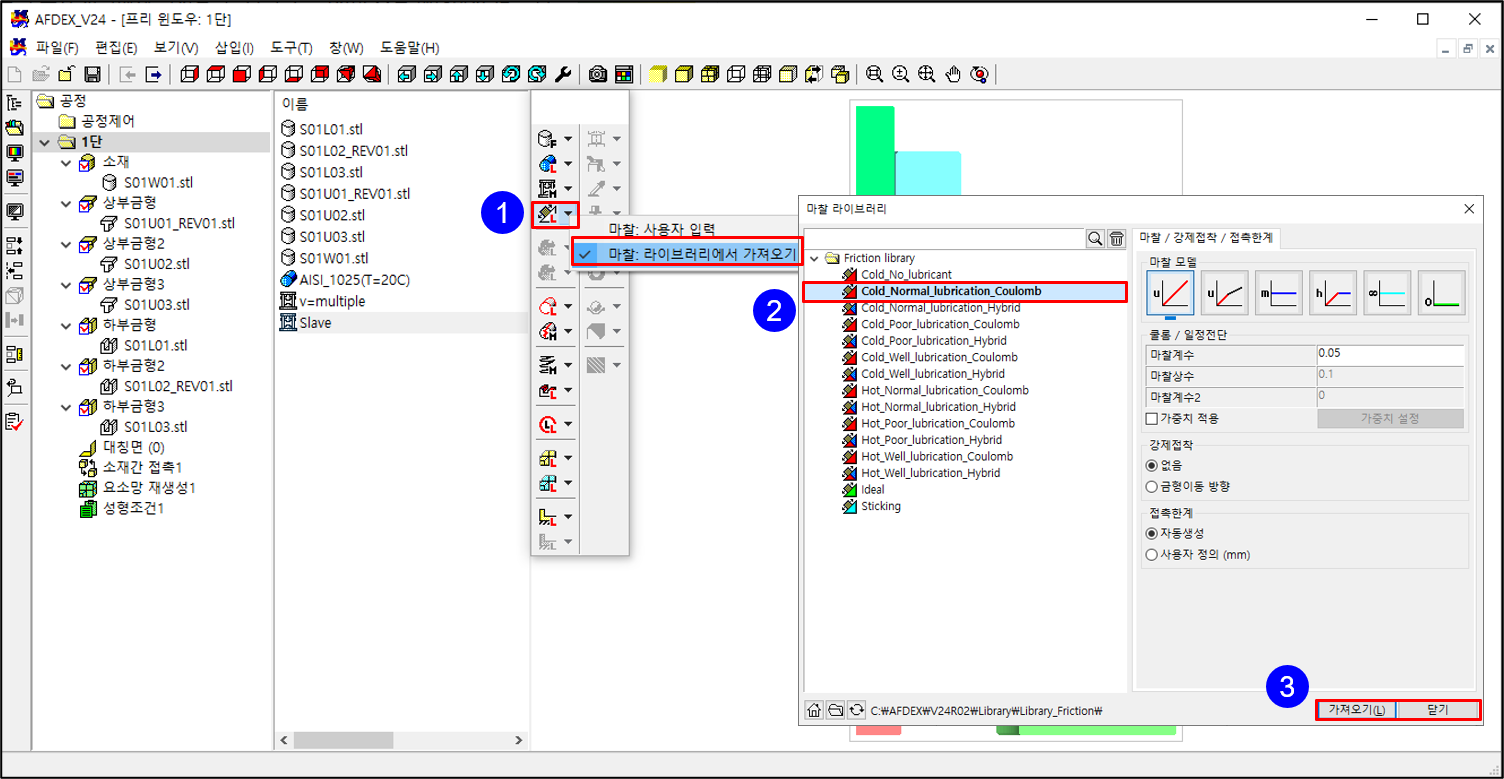This screenshot has height=779, width=1504.
Task: Click the 가중치 설정 button
Action: coord(1390,419)
